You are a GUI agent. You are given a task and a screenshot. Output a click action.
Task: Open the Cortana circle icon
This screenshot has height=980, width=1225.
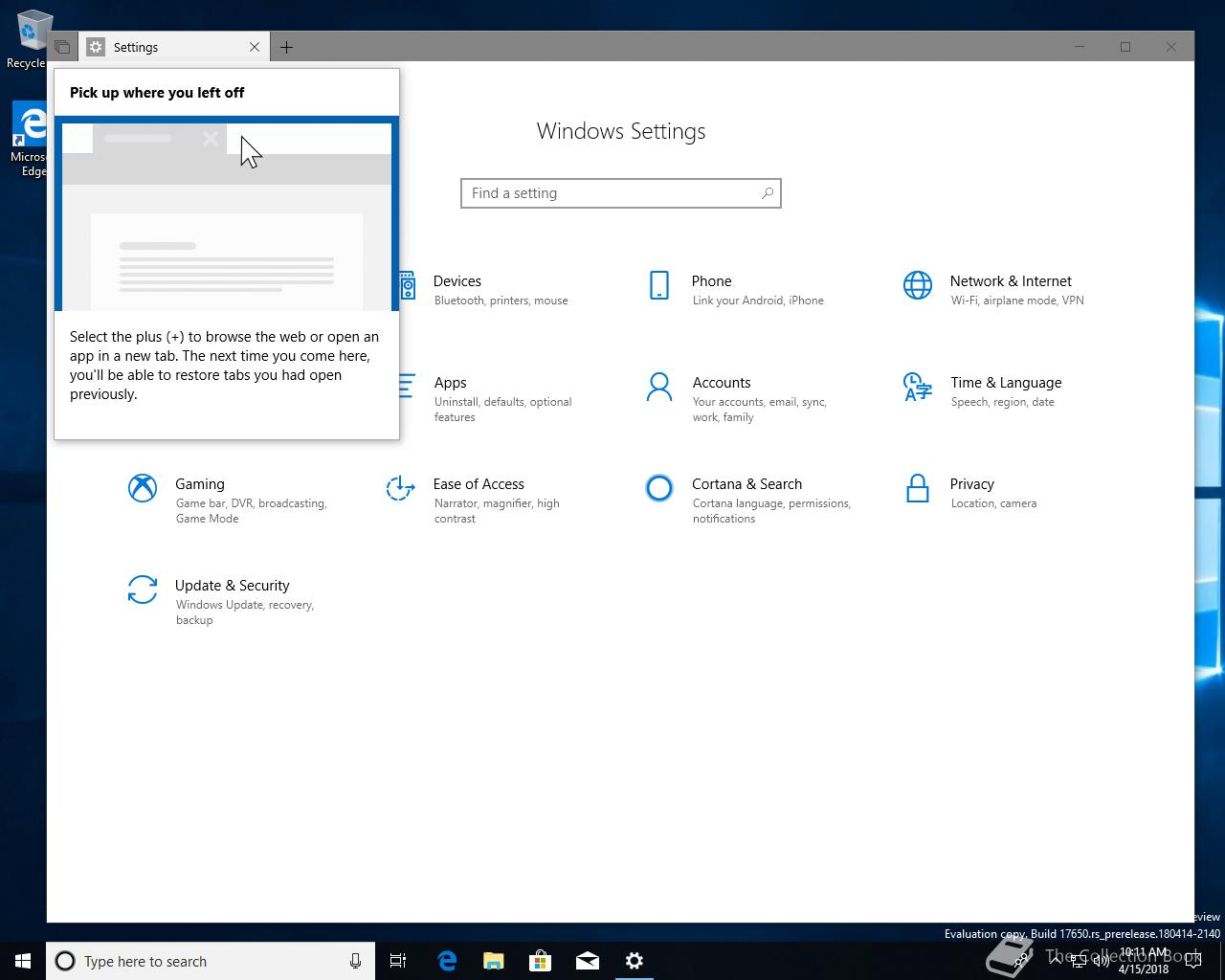659,488
